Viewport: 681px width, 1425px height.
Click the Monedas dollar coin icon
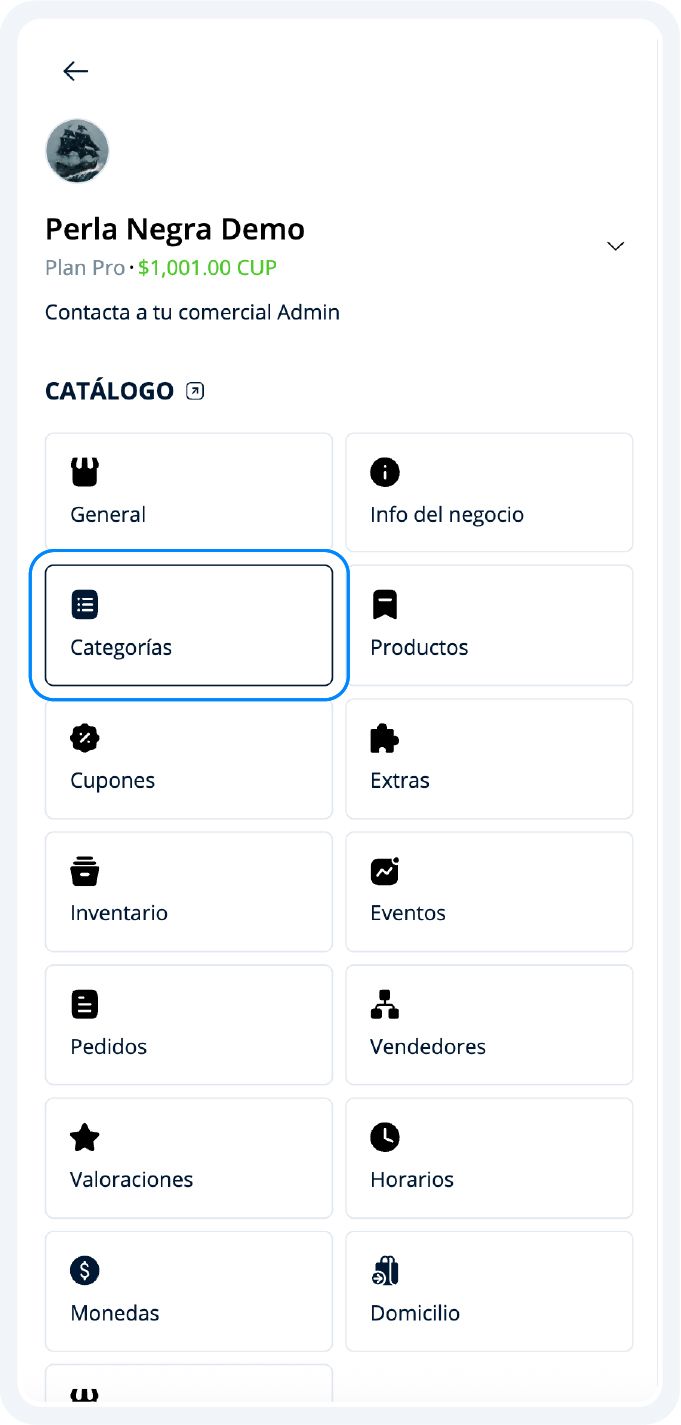(84, 1270)
